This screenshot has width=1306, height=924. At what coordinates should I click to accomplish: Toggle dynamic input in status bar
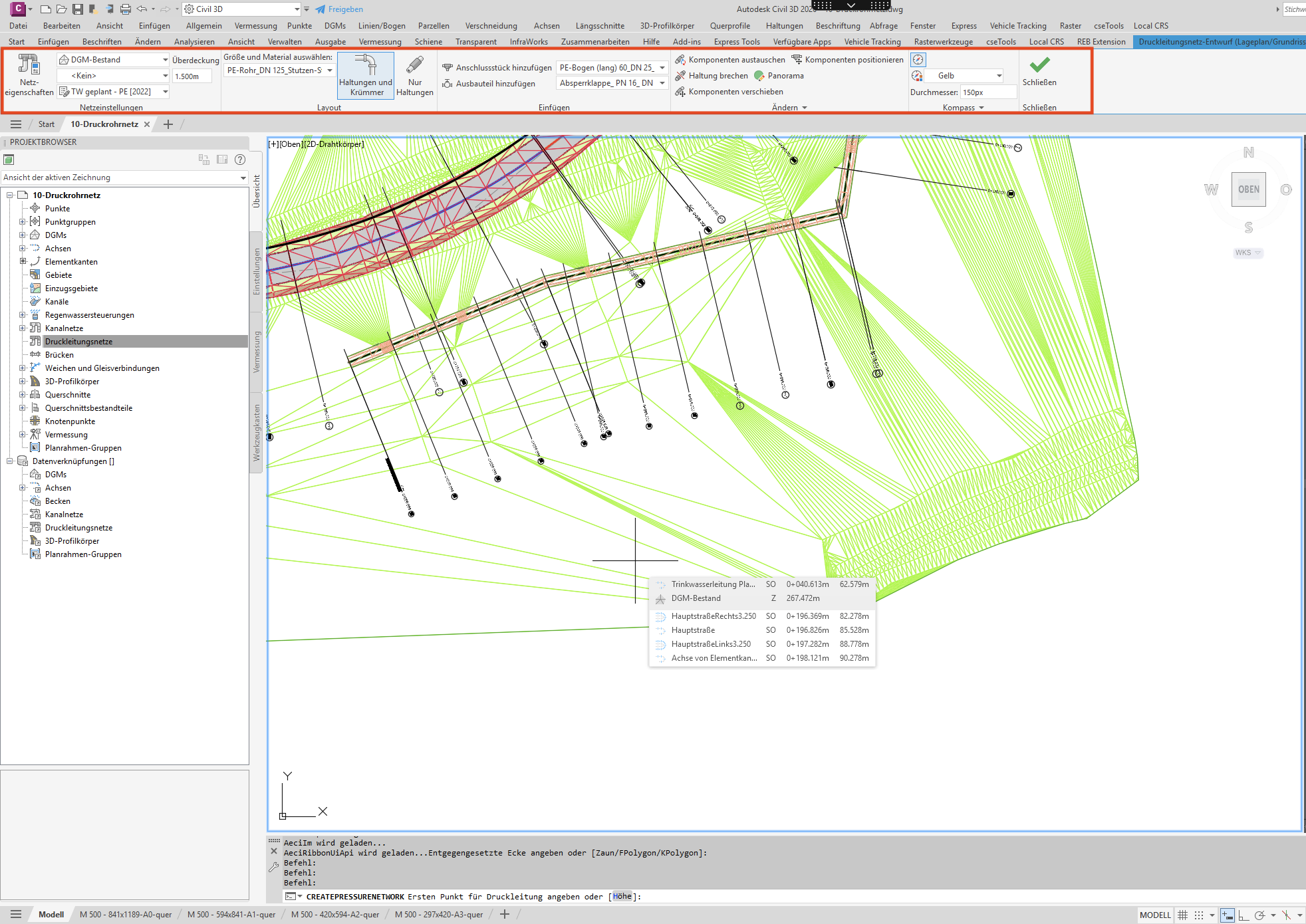pyautogui.click(x=1228, y=915)
